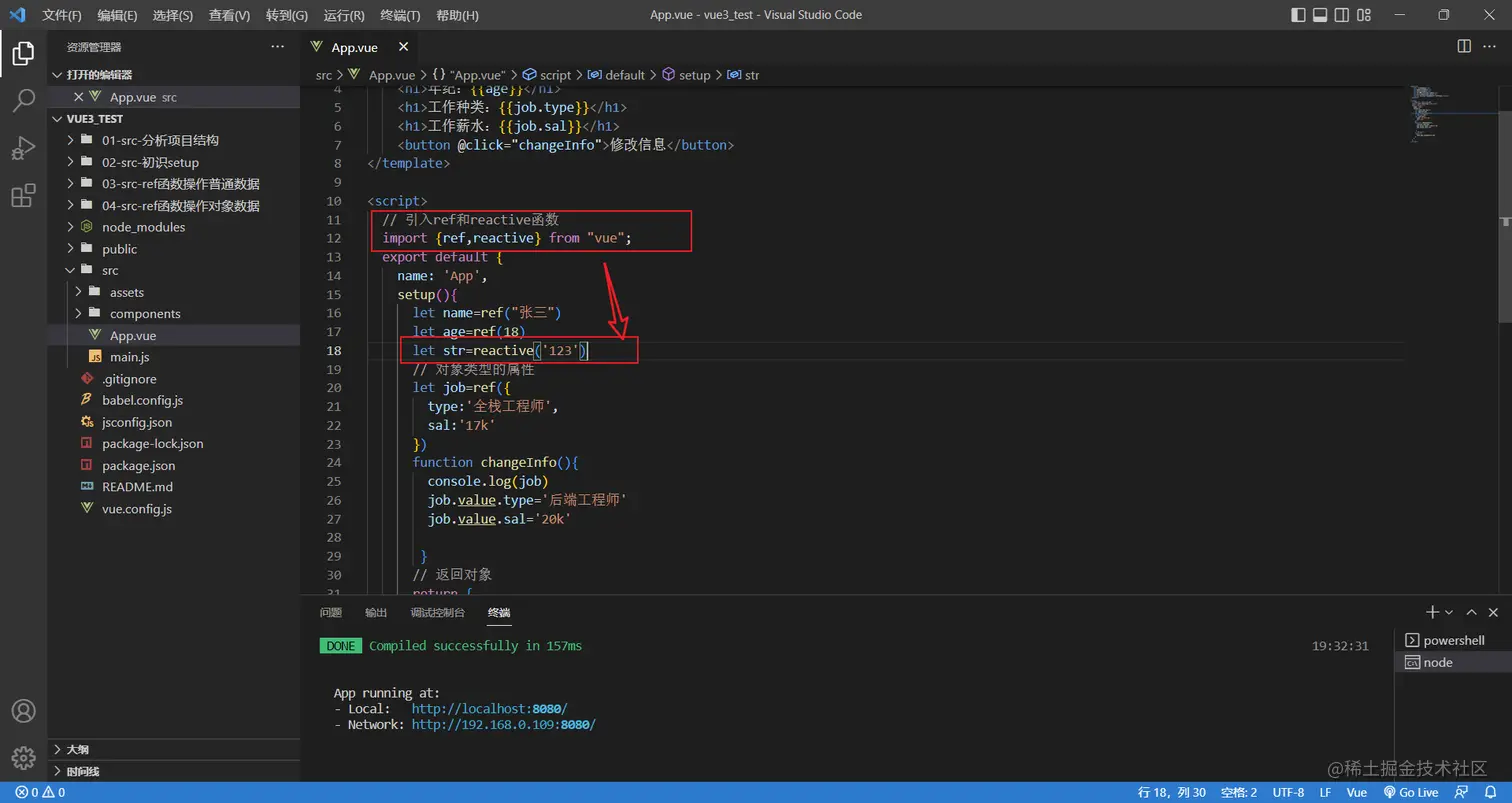The height and width of the screenshot is (803, 1512).
Task: Open the Extensions view
Action: 23,195
